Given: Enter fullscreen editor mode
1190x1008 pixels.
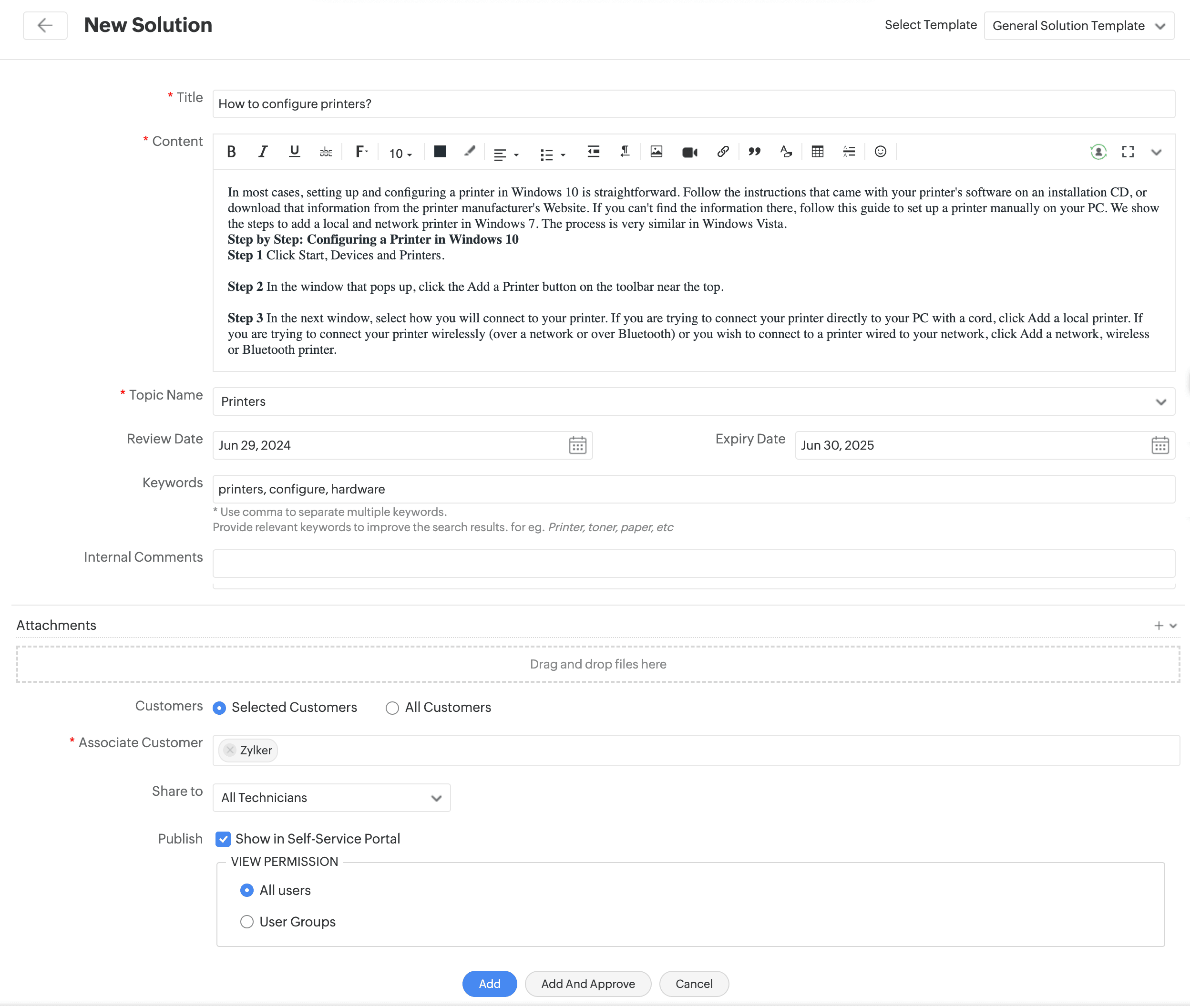Looking at the screenshot, I should [1128, 152].
